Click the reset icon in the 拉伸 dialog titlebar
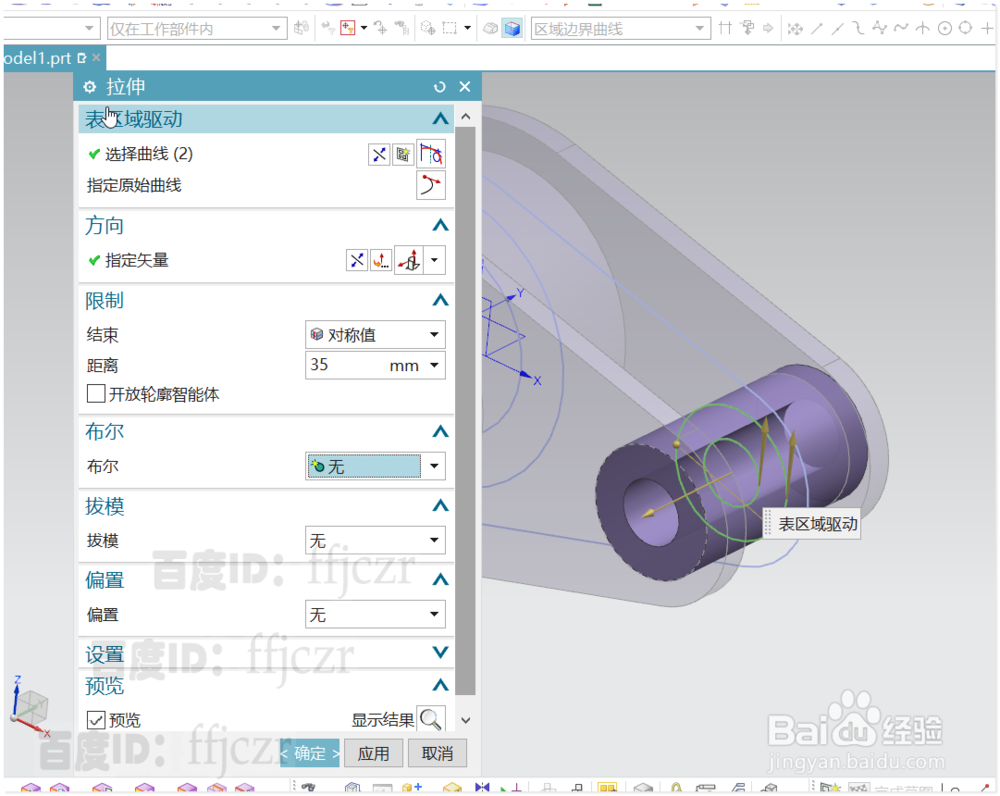The width and height of the screenshot is (1000, 796). click(439, 87)
